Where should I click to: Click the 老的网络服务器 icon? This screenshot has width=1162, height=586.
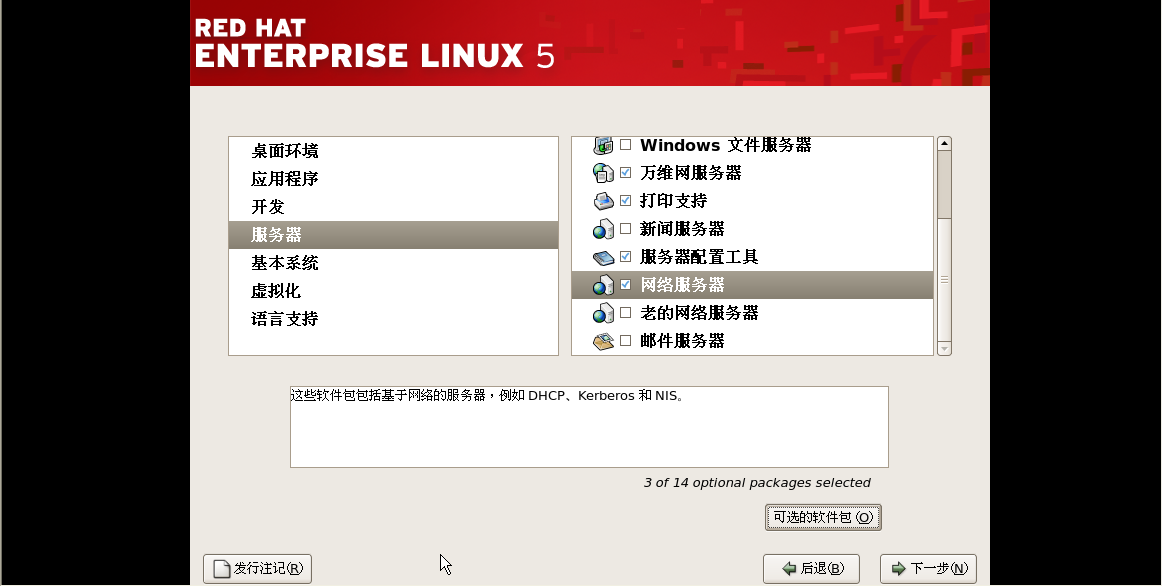[603, 313]
